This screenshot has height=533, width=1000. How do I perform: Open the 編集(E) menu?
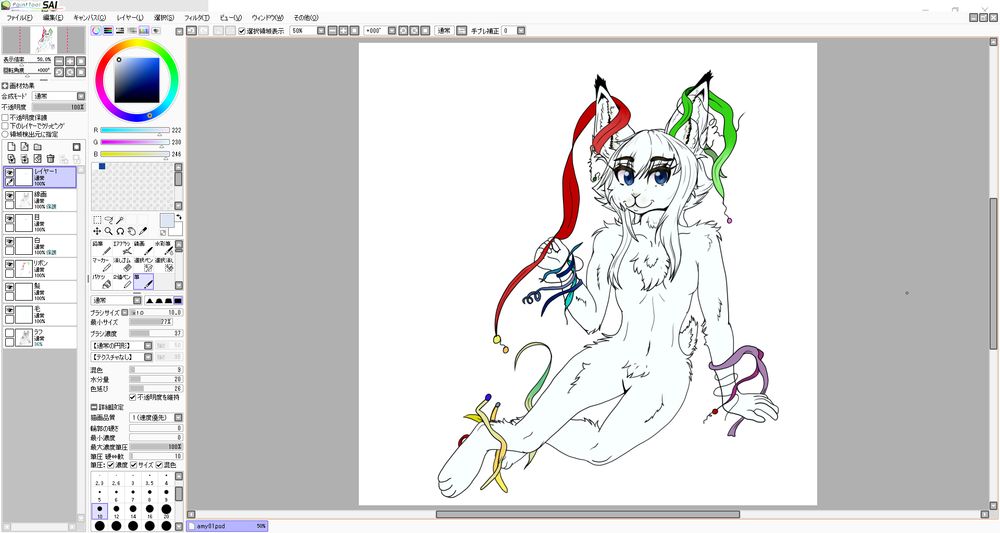point(53,18)
